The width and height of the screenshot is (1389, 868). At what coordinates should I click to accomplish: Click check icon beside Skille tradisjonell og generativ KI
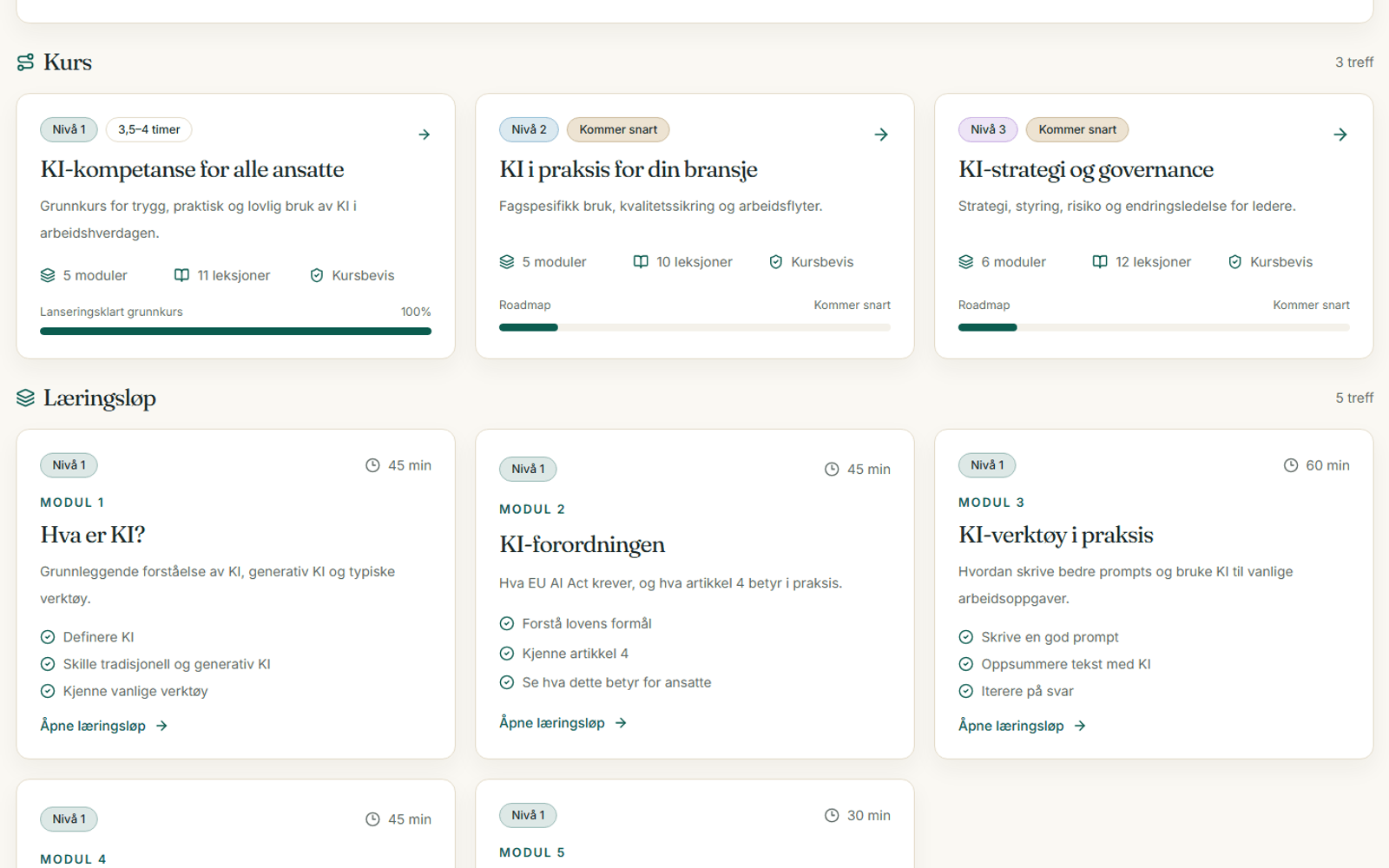pos(48,664)
